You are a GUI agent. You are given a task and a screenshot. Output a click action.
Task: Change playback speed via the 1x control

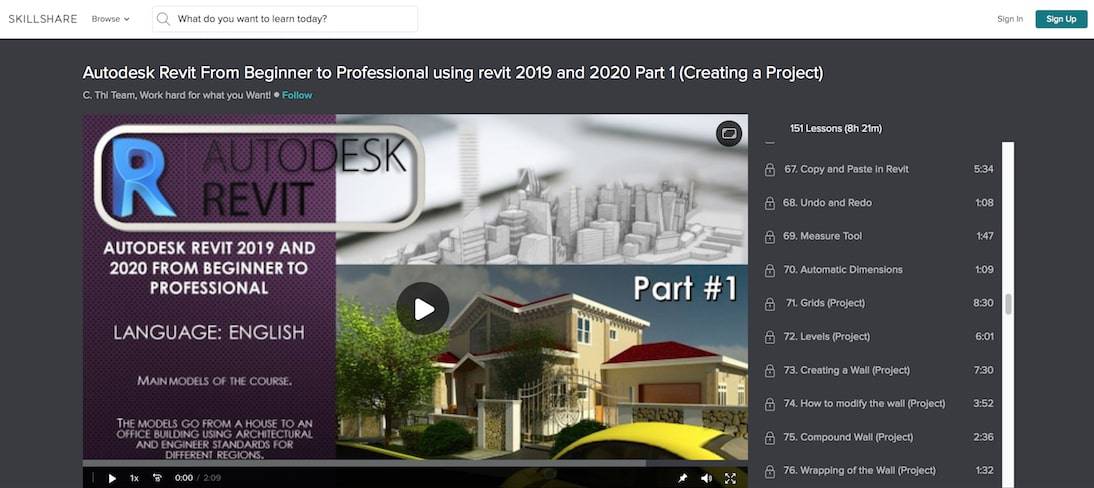[x=134, y=478]
